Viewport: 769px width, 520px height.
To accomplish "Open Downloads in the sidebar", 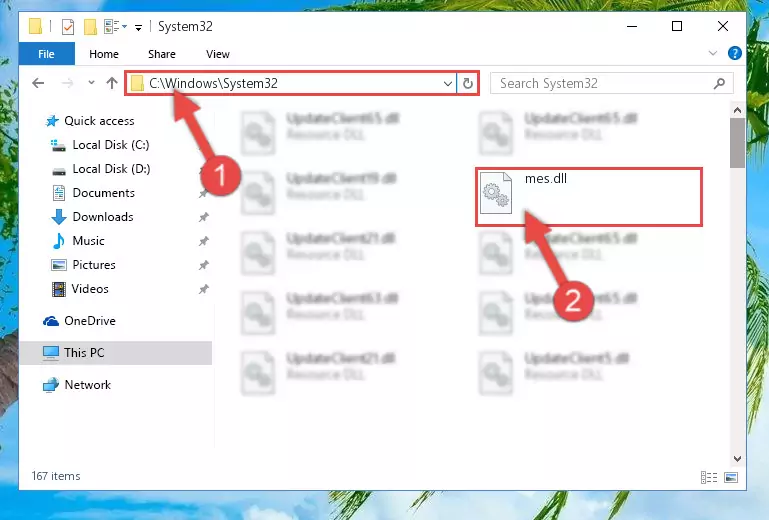I will [103, 217].
